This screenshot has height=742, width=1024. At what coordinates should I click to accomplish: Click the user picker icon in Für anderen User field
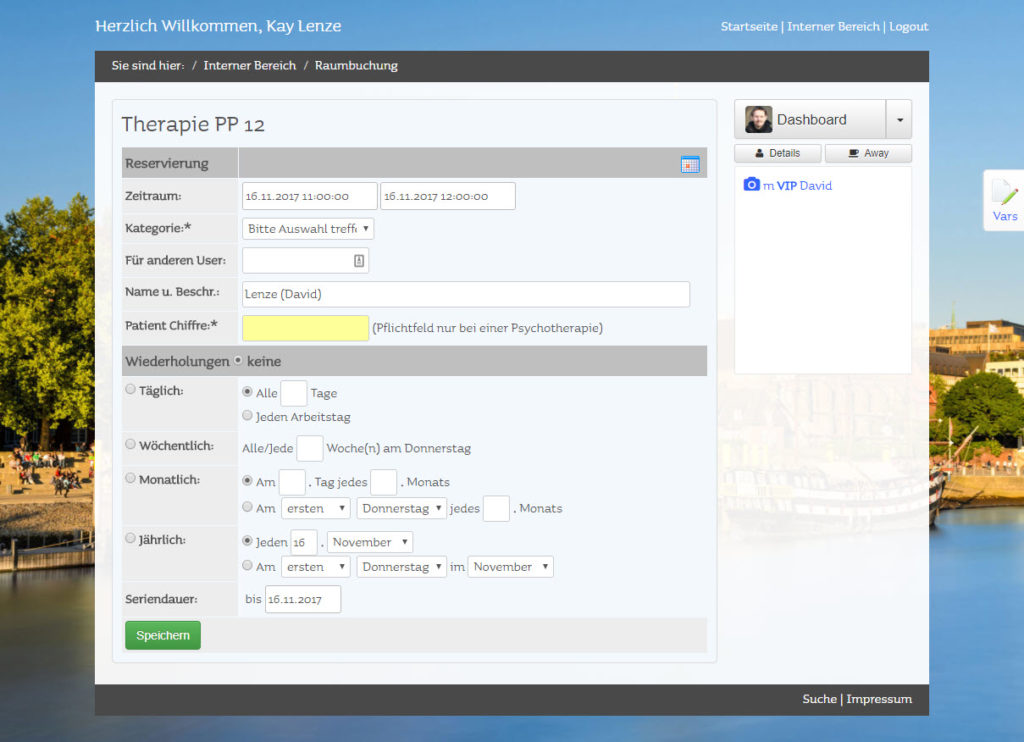(359, 261)
